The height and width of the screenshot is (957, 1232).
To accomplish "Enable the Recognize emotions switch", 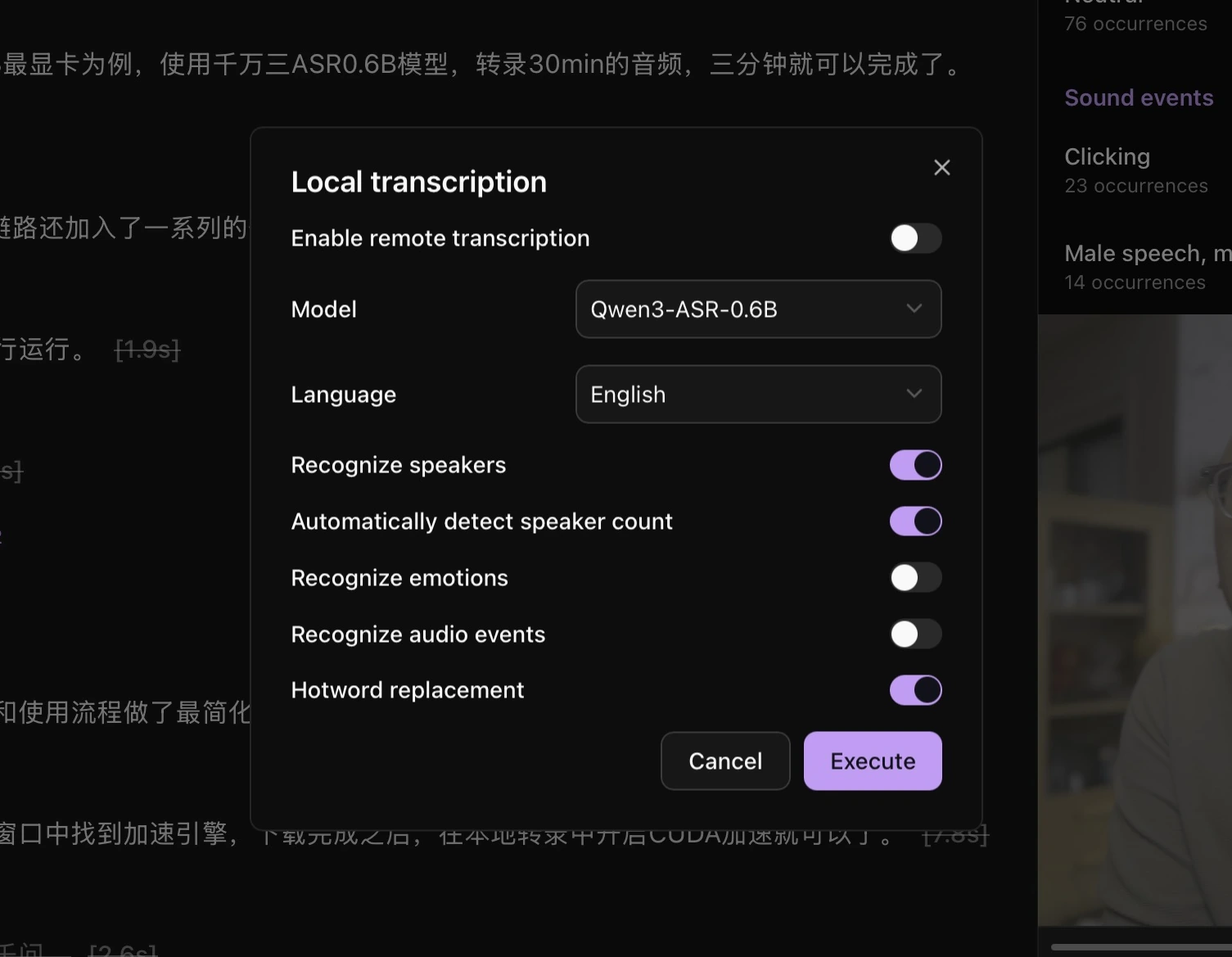I will [916, 578].
